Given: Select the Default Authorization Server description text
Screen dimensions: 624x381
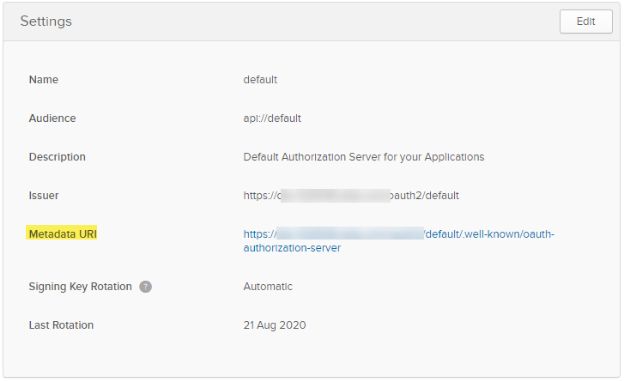Looking at the screenshot, I should pyautogui.click(x=364, y=157).
